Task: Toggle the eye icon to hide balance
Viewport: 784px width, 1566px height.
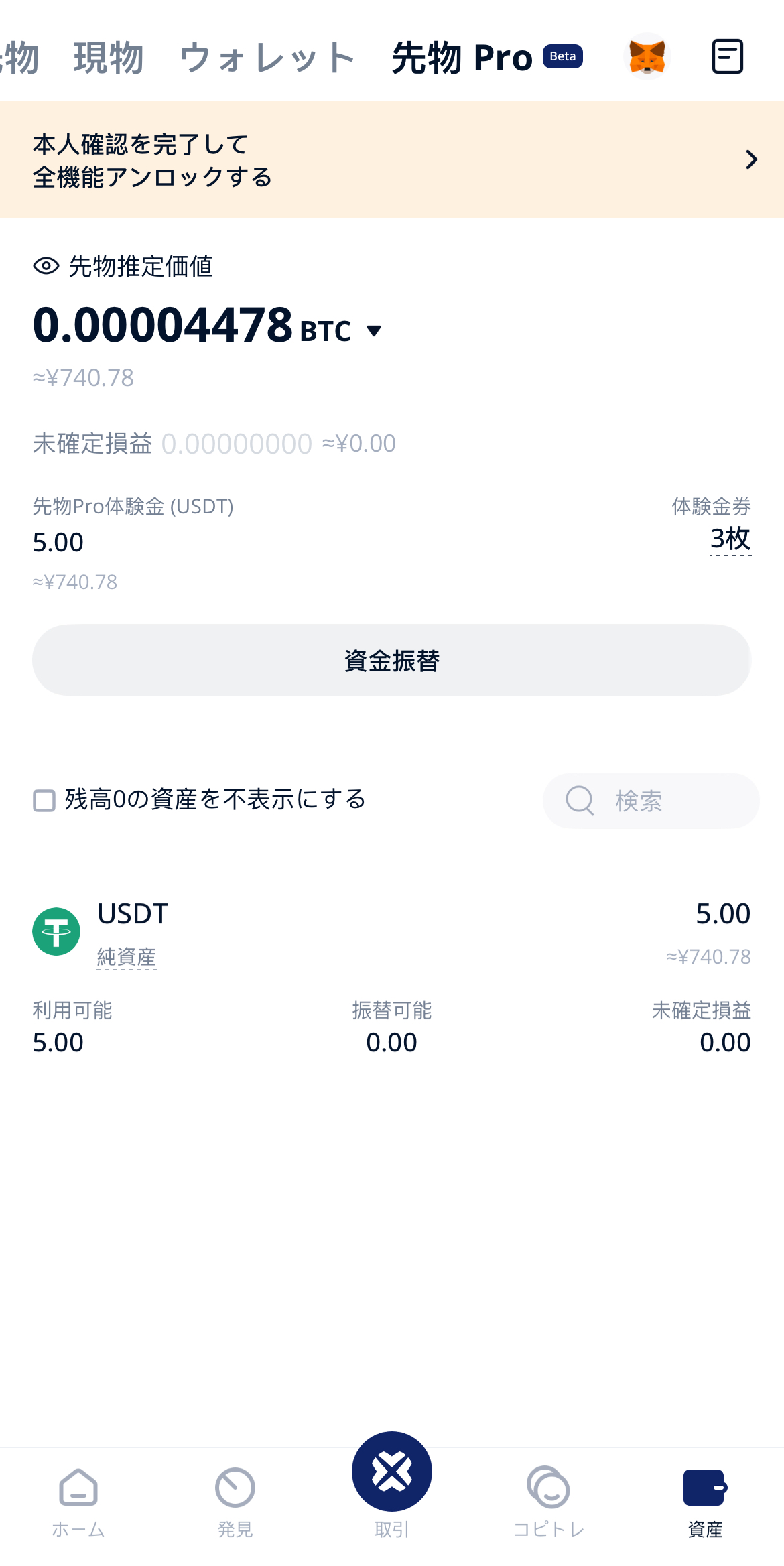Action: [x=46, y=266]
